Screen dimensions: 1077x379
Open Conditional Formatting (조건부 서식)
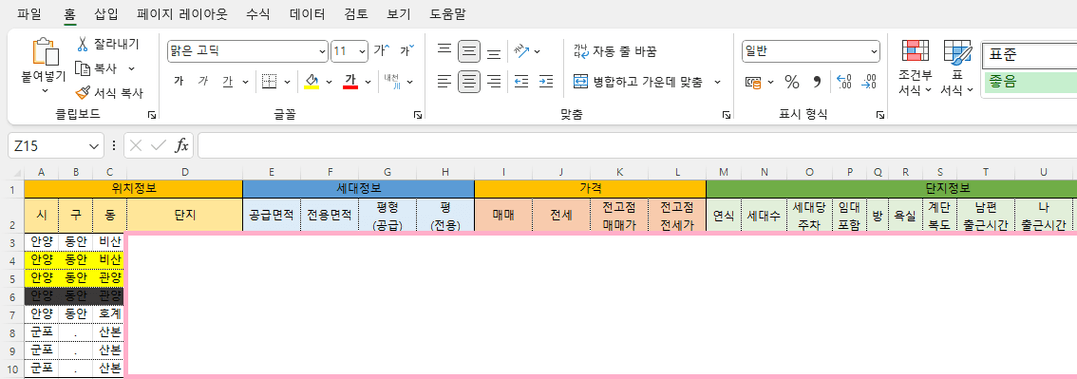pos(915,67)
